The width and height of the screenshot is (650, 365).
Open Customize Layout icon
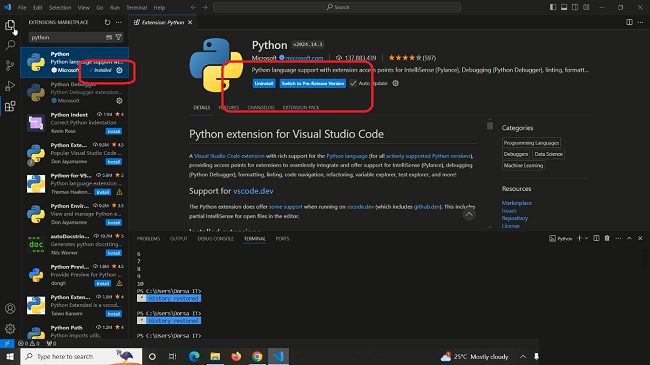click(x=586, y=7)
